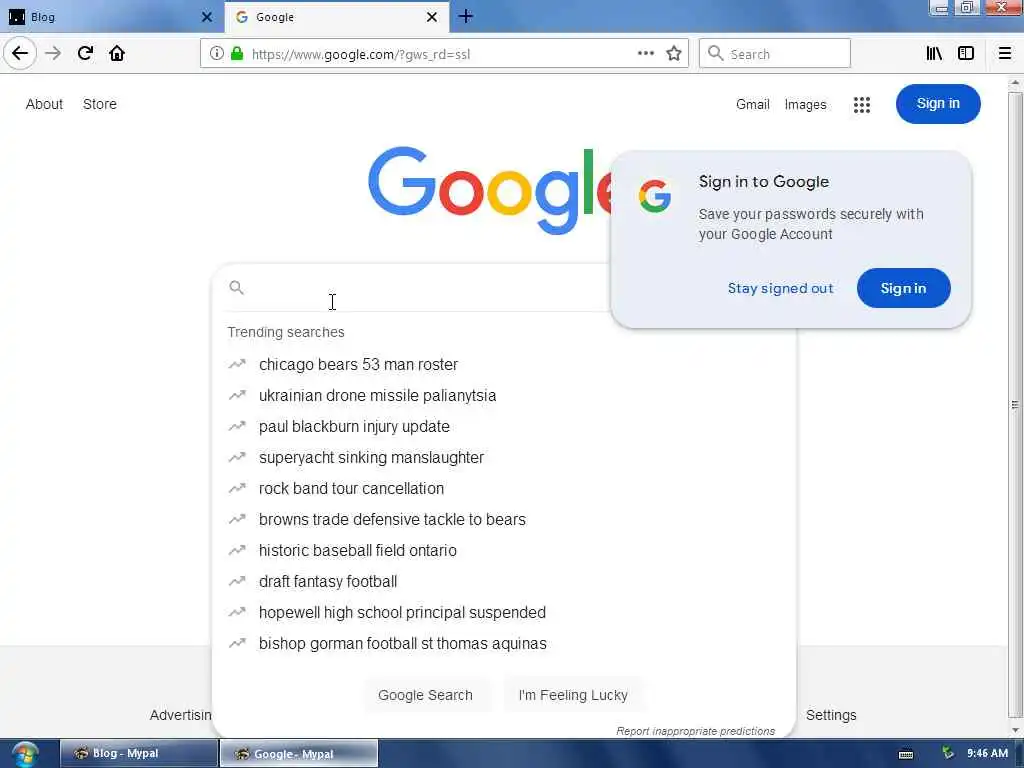Click the URL address bar
The width and height of the screenshot is (1024, 768).
point(443,54)
